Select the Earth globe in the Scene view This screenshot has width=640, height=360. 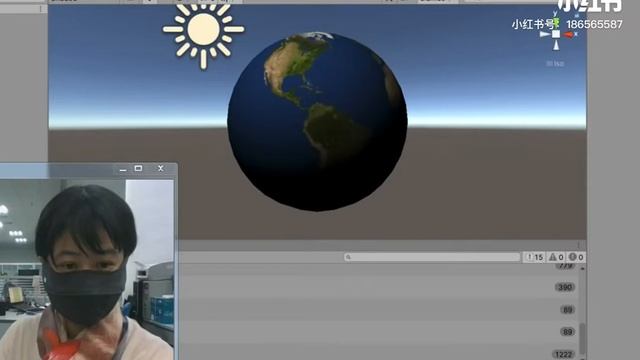(x=317, y=122)
